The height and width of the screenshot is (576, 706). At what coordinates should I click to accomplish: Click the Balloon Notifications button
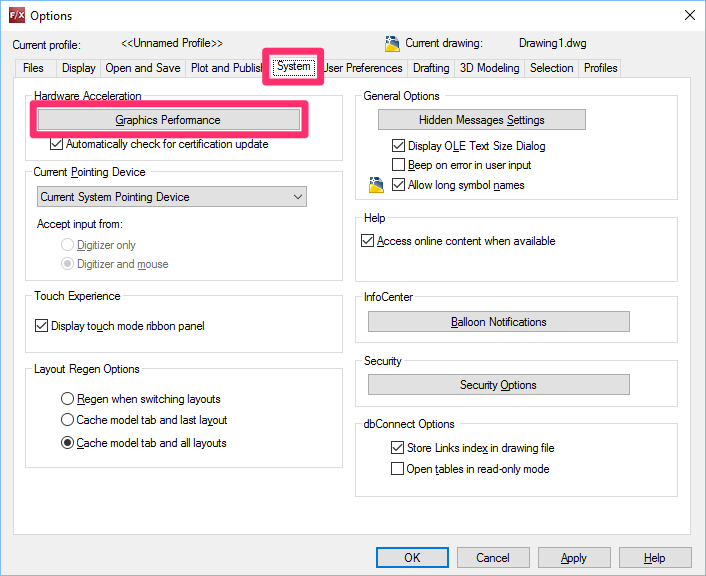click(498, 322)
